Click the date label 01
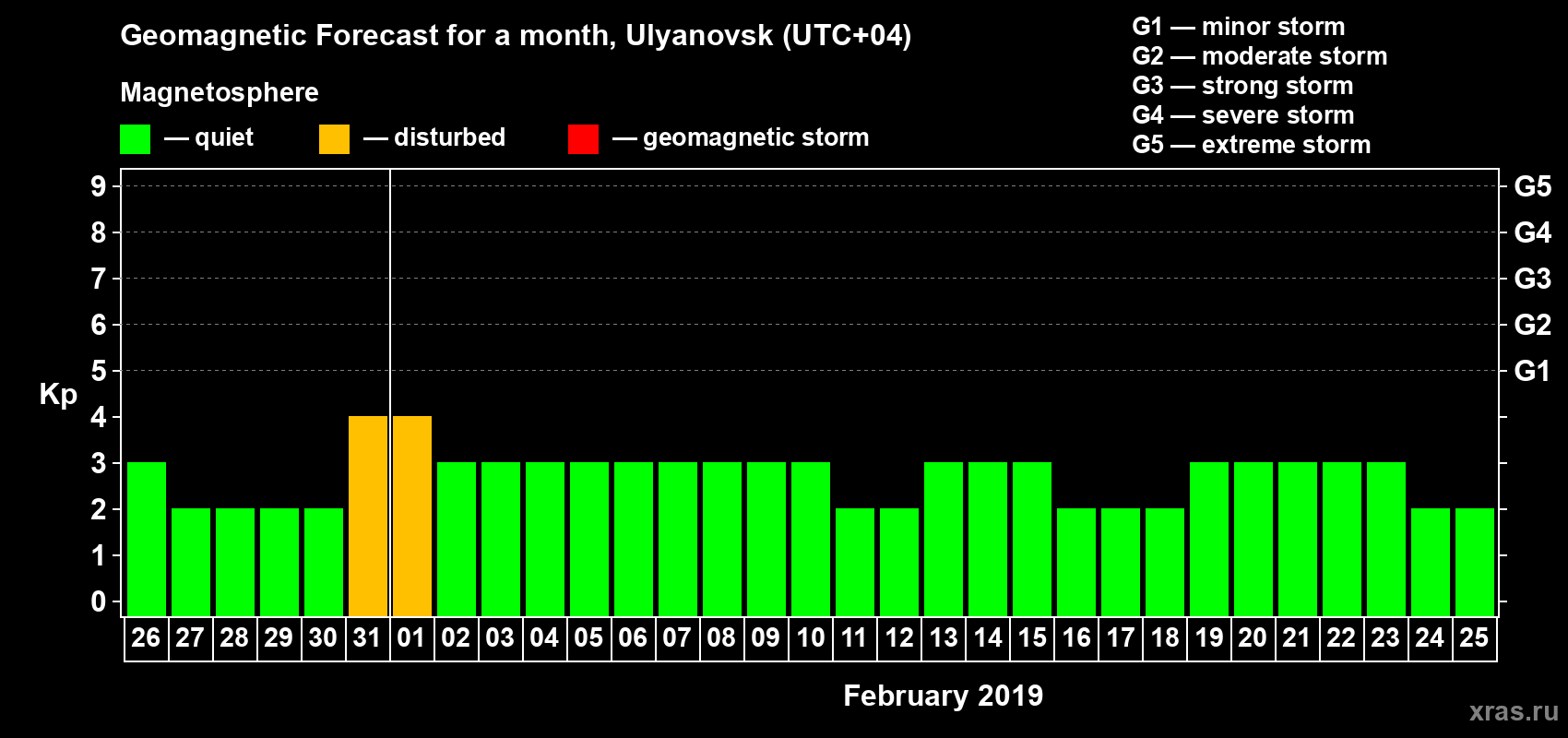The image size is (1568, 738). [x=411, y=637]
